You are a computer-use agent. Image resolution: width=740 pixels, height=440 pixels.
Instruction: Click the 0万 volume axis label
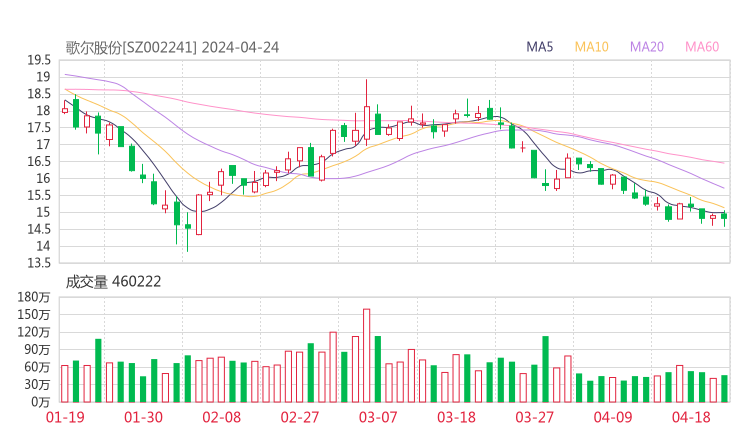click(x=41, y=402)
